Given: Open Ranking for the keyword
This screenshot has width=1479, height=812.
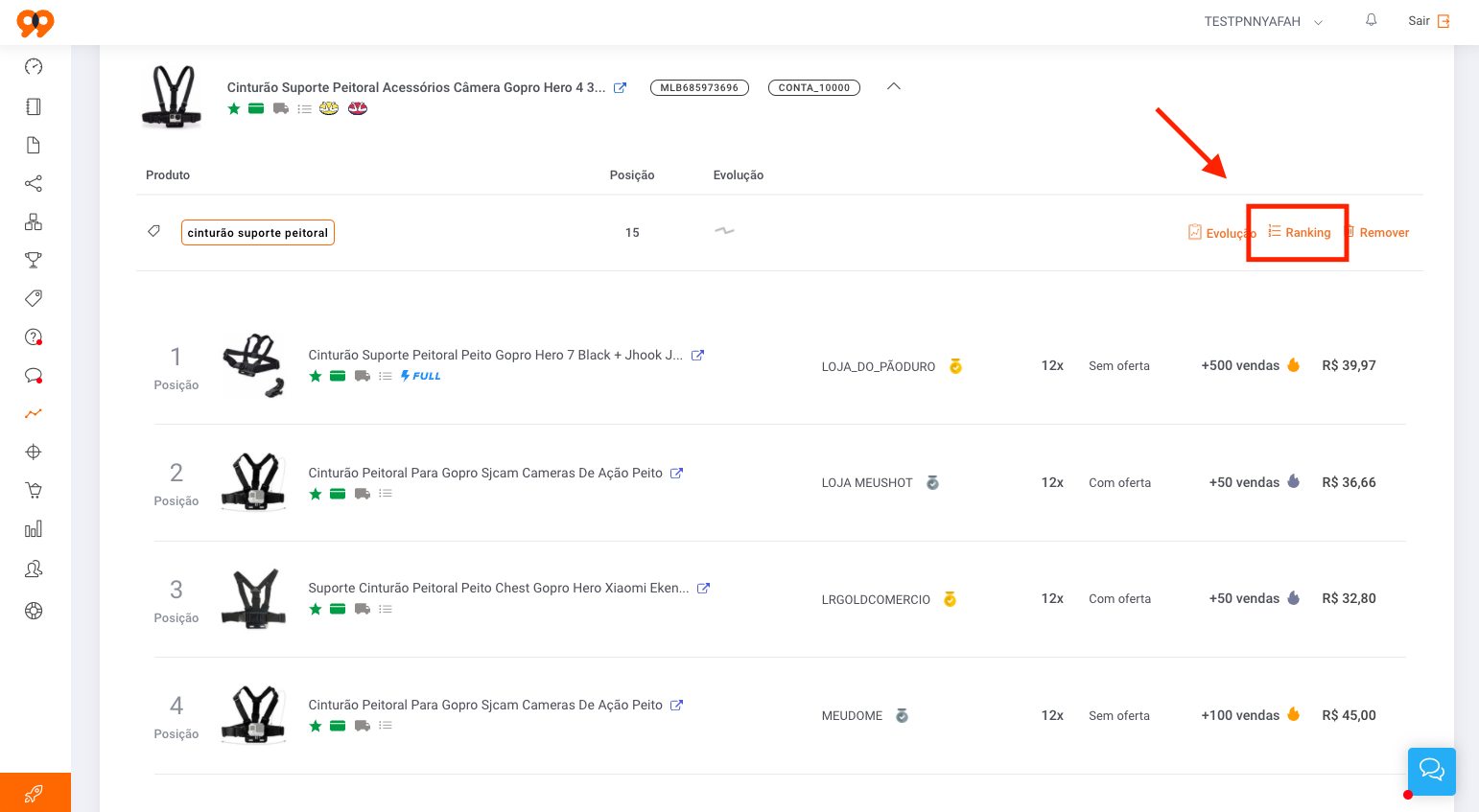Looking at the screenshot, I should click(1300, 232).
